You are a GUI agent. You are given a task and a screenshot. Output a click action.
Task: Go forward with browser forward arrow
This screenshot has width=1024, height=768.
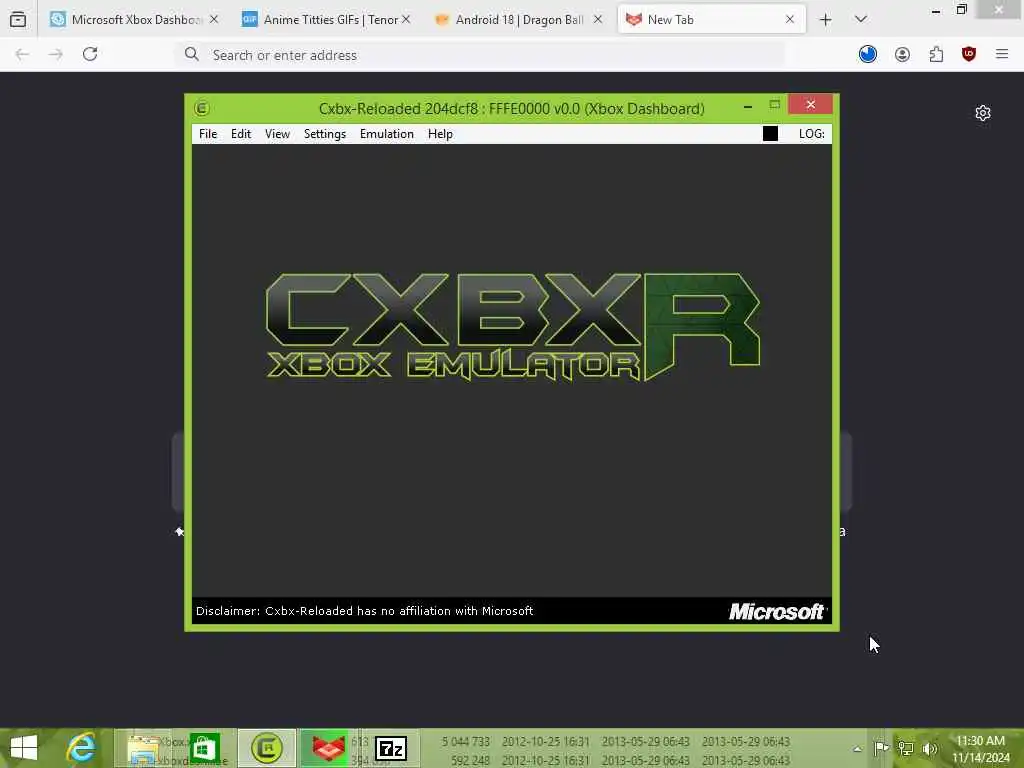[56, 54]
